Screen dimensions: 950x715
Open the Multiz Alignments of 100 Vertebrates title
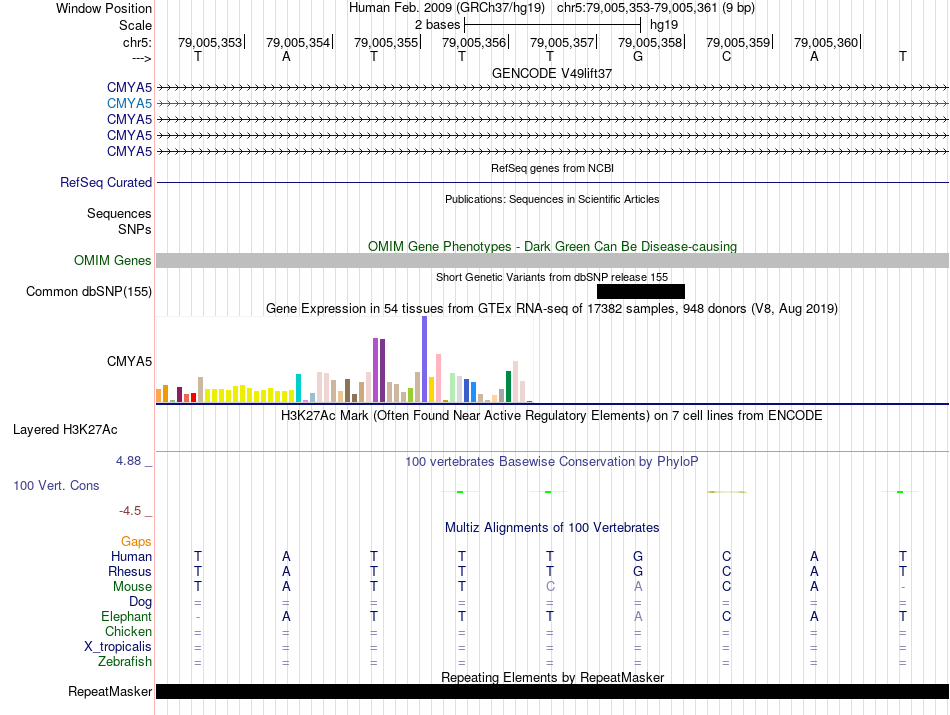tap(551, 527)
